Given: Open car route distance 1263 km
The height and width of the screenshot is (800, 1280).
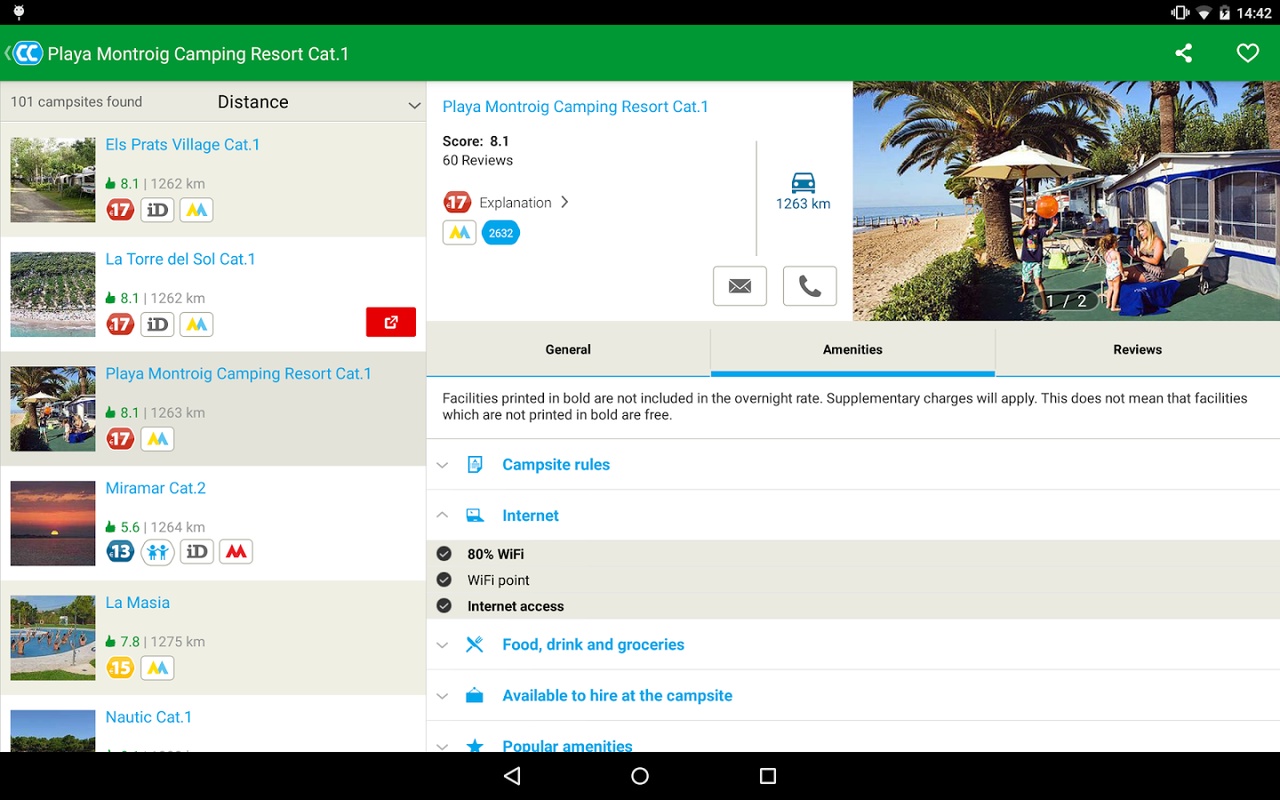Looking at the screenshot, I should [x=803, y=191].
